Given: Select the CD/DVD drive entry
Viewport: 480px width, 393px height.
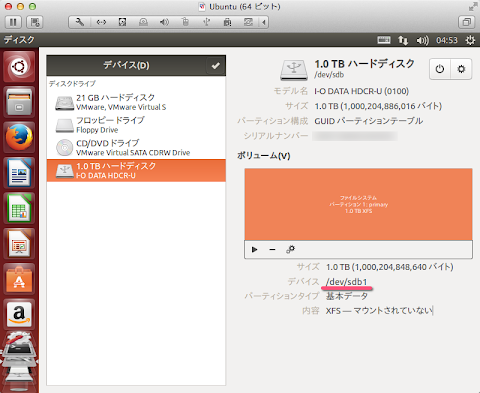Looking at the screenshot, I should (136, 147).
